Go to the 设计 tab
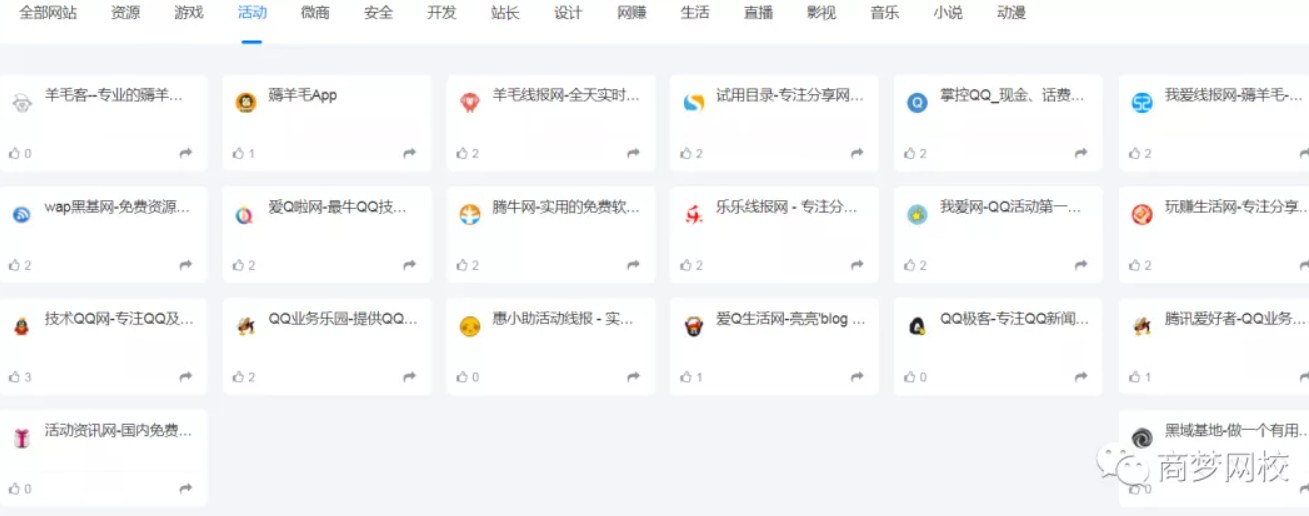The width and height of the screenshot is (1309, 516). coord(568,13)
